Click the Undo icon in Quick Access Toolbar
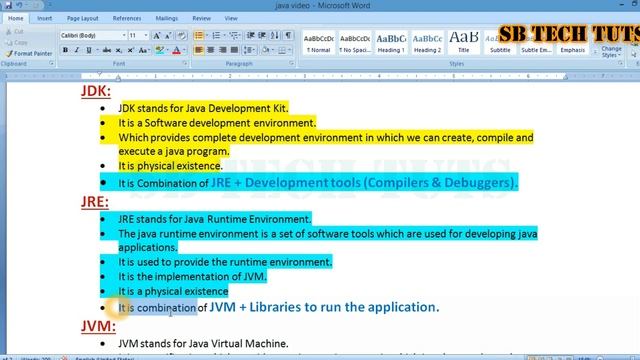 (x=19, y=5)
